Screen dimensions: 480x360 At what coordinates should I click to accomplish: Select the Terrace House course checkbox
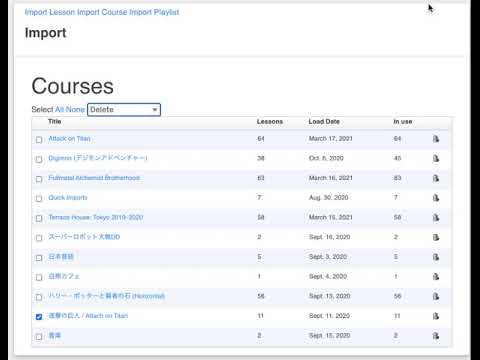[x=39, y=218]
